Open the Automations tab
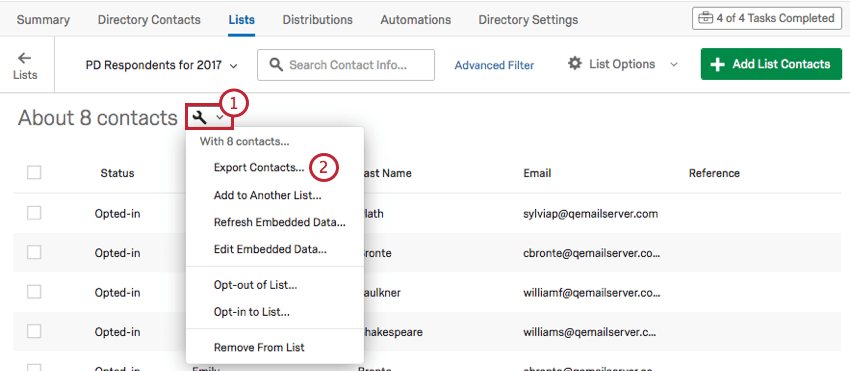This screenshot has width=850, height=371. pyautogui.click(x=416, y=20)
